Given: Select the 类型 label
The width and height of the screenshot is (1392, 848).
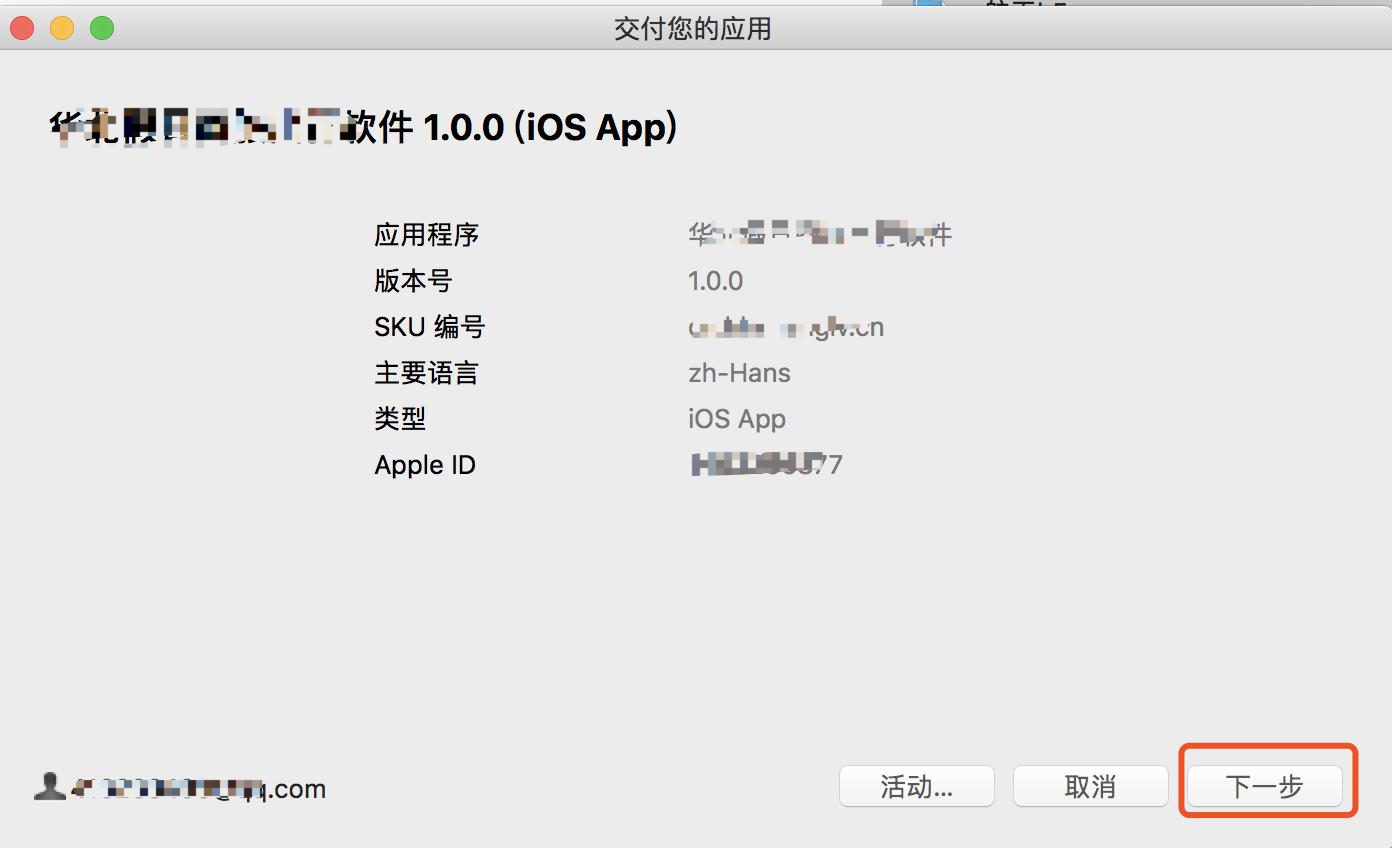Looking at the screenshot, I should [x=400, y=419].
